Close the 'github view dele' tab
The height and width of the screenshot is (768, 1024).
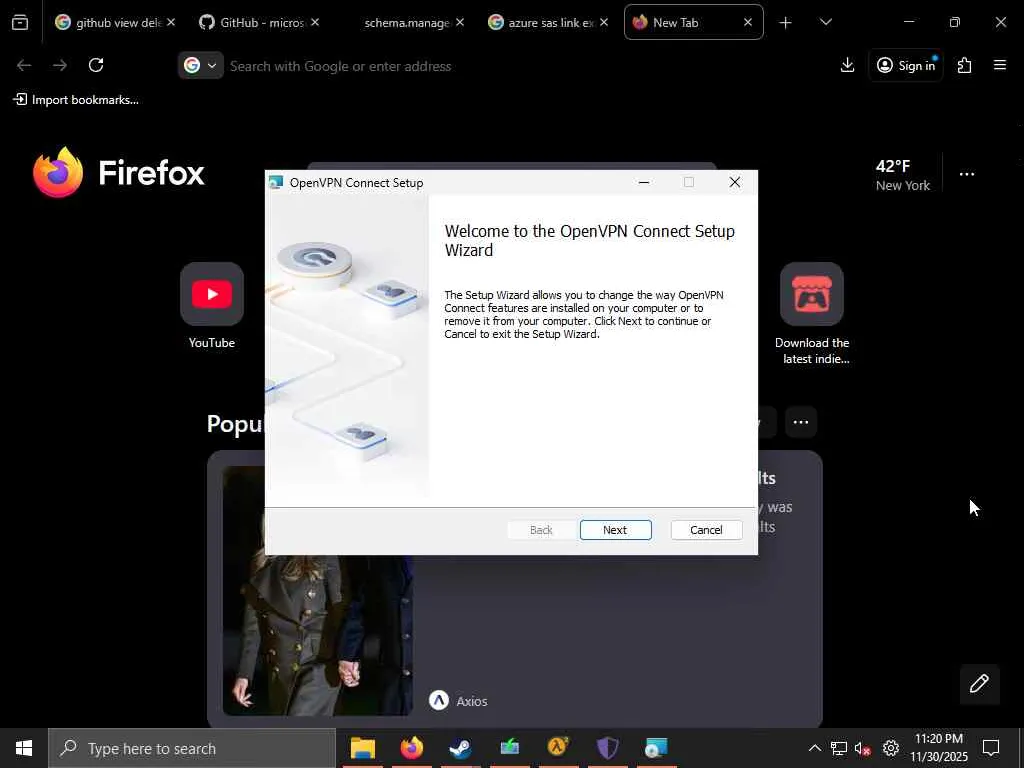tap(170, 22)
